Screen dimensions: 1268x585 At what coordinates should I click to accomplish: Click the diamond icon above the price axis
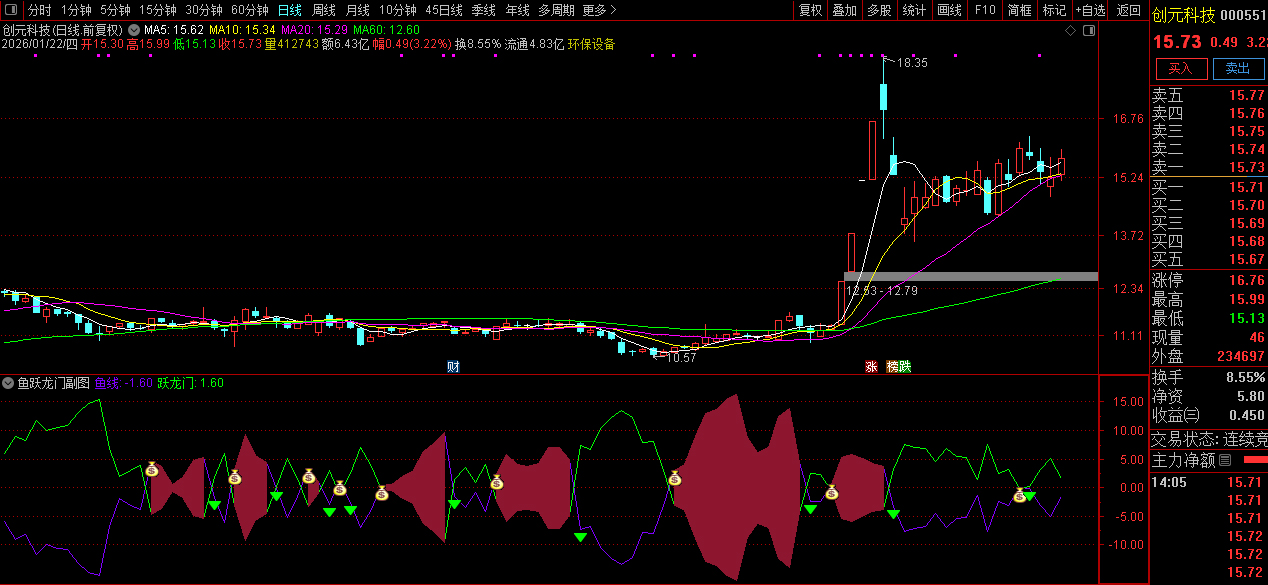click(1070, 31)
